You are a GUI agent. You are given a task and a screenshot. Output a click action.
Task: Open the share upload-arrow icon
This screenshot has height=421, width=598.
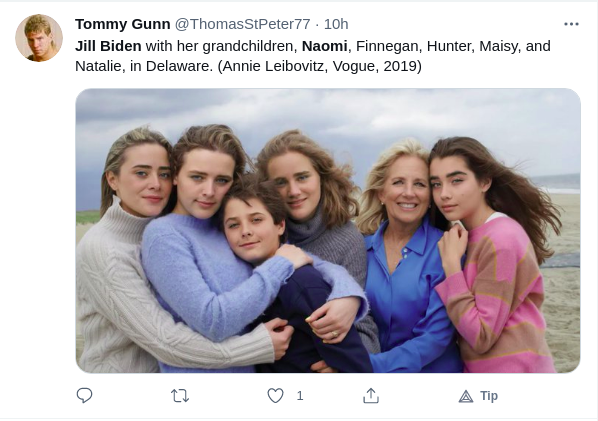(371, 395)
